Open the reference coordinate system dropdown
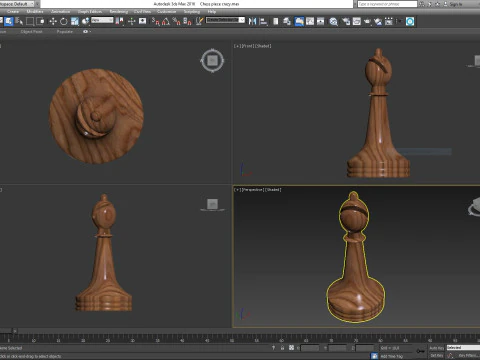 click(x=102, y=20)
